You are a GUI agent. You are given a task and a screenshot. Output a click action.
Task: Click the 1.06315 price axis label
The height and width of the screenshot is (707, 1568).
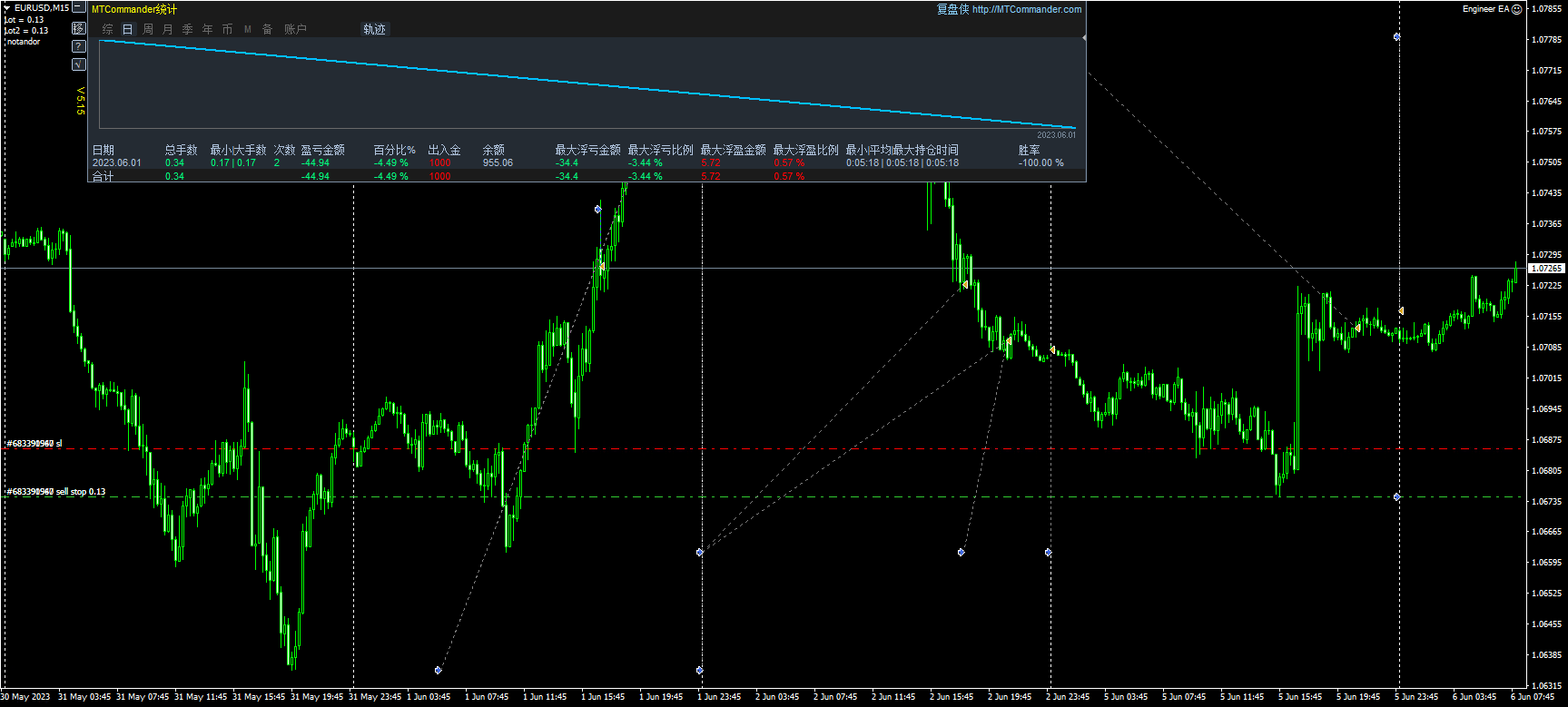click(1546, 685)
